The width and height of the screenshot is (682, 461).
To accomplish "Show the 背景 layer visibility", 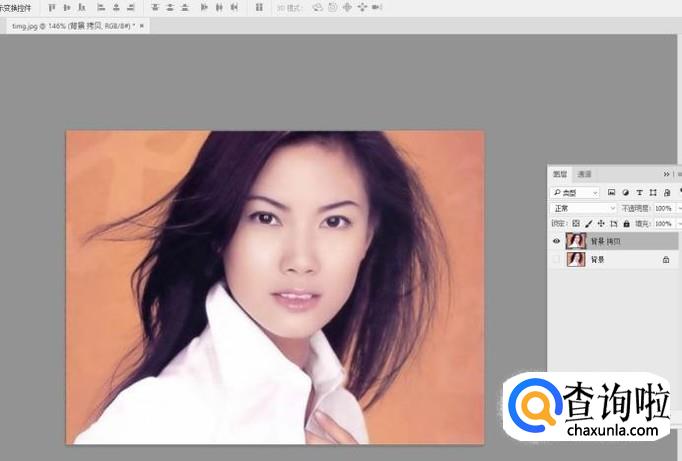I will 556,259.
